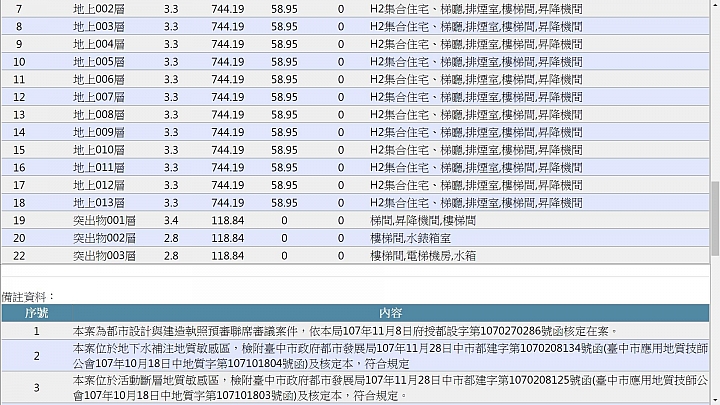Image resolution: width=720 pixels, height=405 pixels.
Task: Click remark sequence number 3
Action: pyautogui.click(x=36, y=388)
